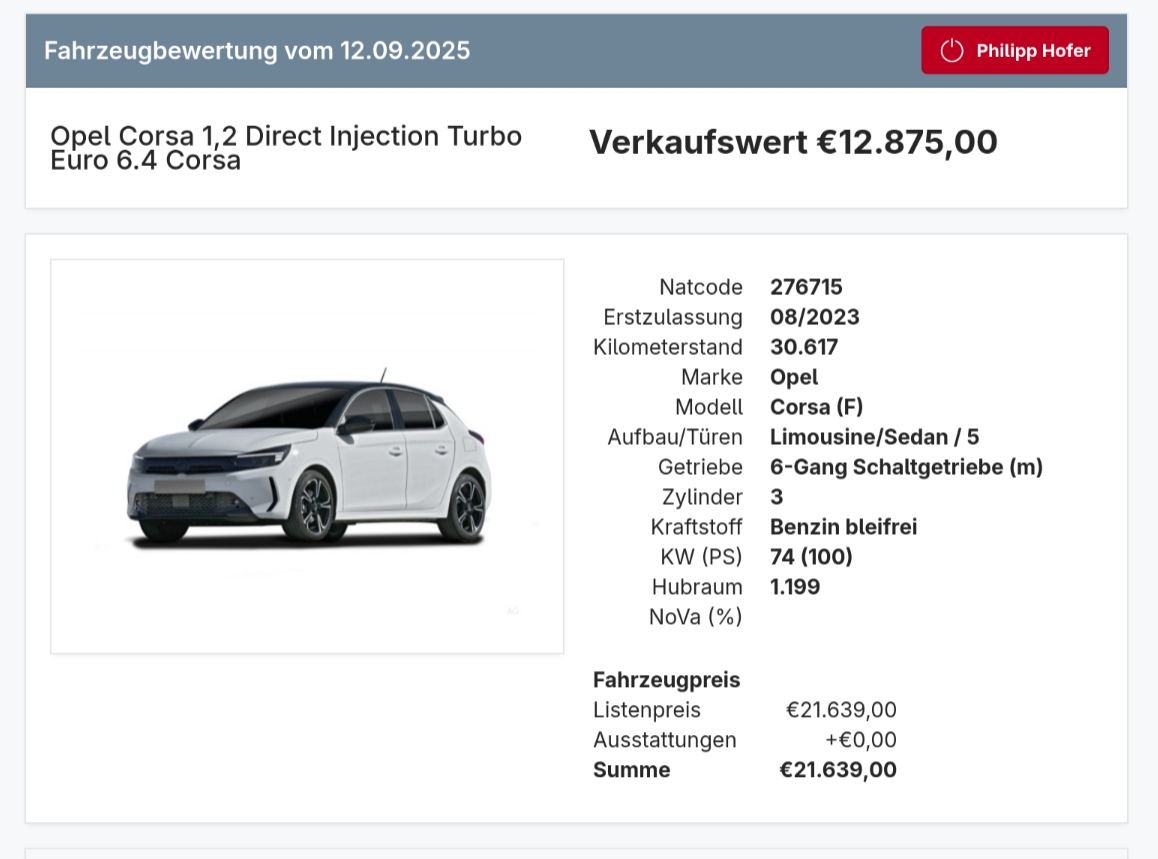
Task: Click the power icon beside Philipp Hofer
Action: pos(952,51)
